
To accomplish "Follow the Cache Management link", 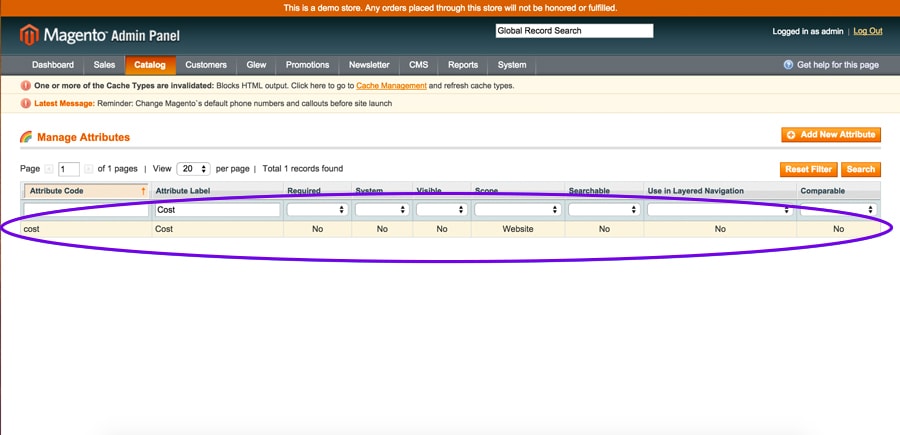I will point(391,86).
